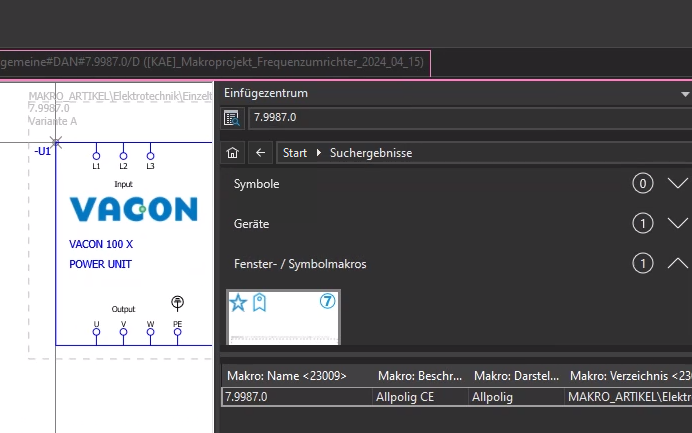Click the MAKRO_ARTIKEL\Elektr... directory cell
692x433 pixels.
pyautogui.click(x=628, y=397)
